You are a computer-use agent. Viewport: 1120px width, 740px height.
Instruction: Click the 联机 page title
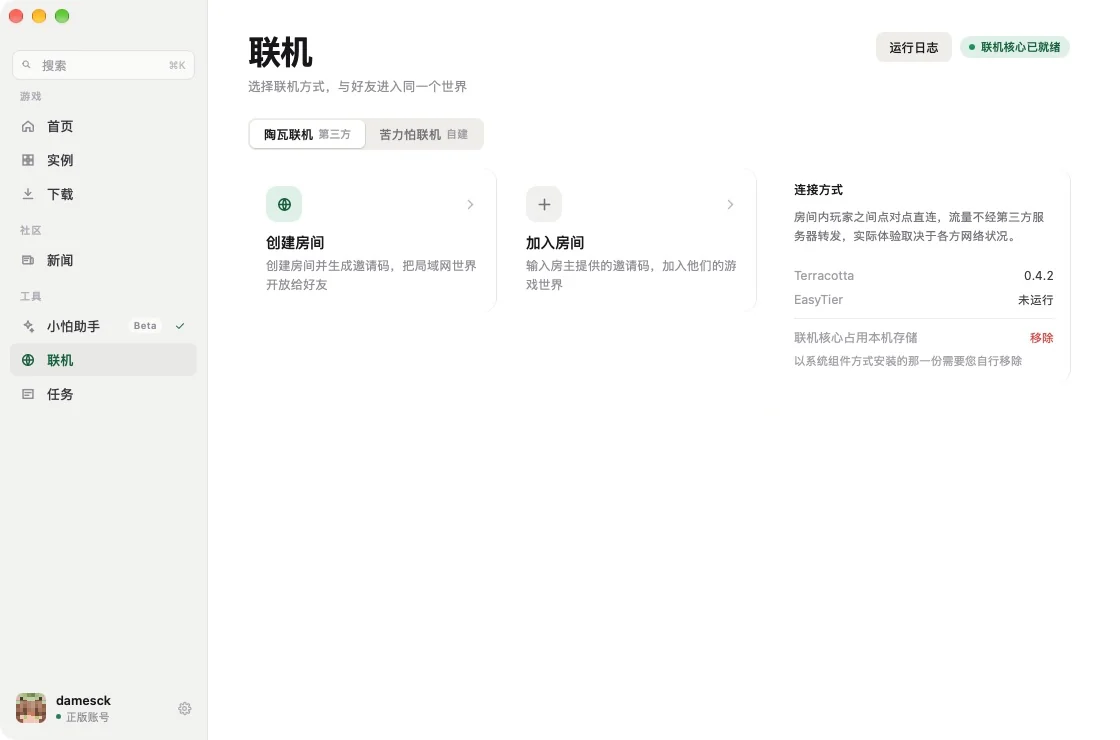[x=281, y=52]
